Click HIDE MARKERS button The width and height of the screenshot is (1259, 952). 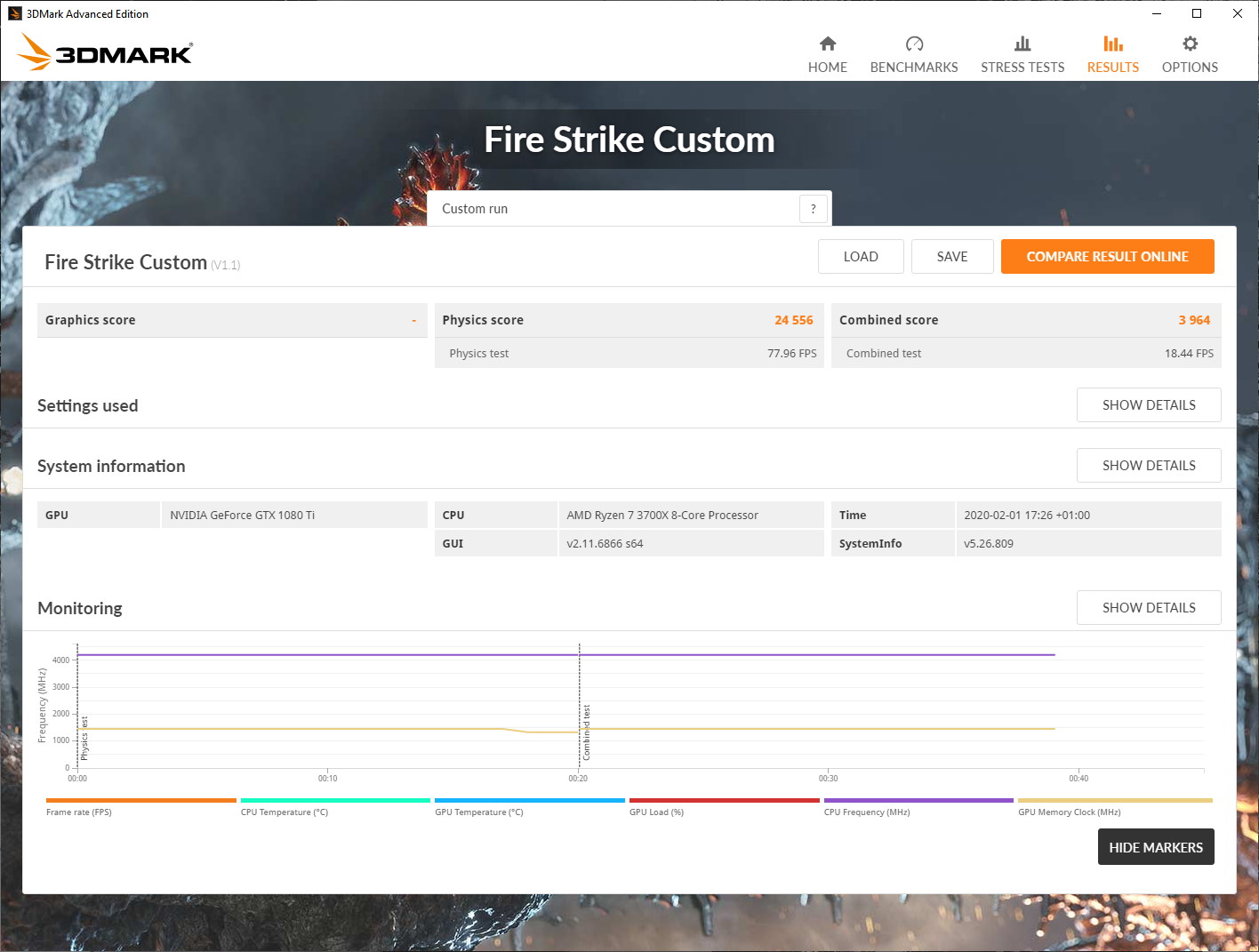(1156, 847)
